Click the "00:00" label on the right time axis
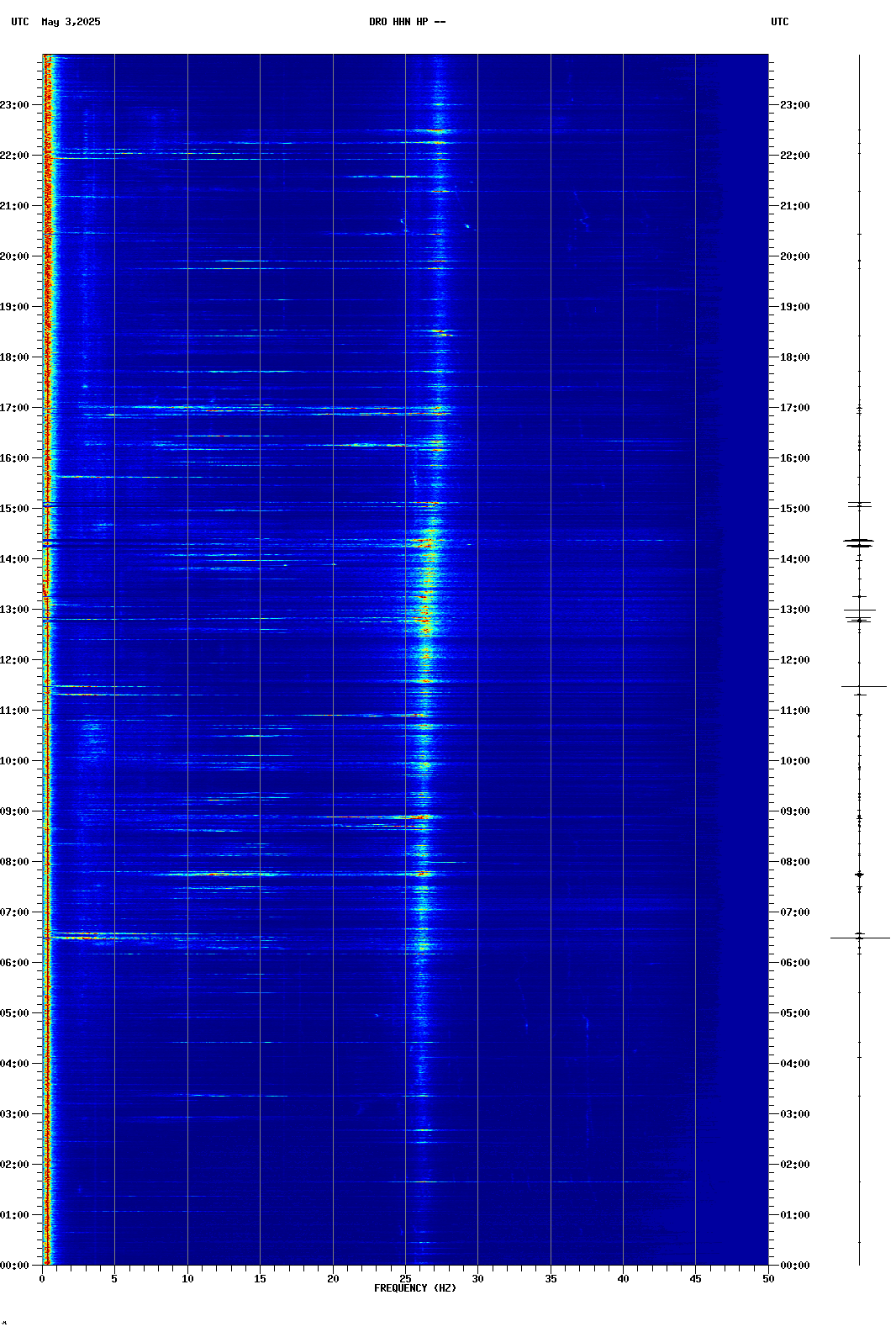Viewport: 896px width, 1332px height. click(x=795, y=1266)
